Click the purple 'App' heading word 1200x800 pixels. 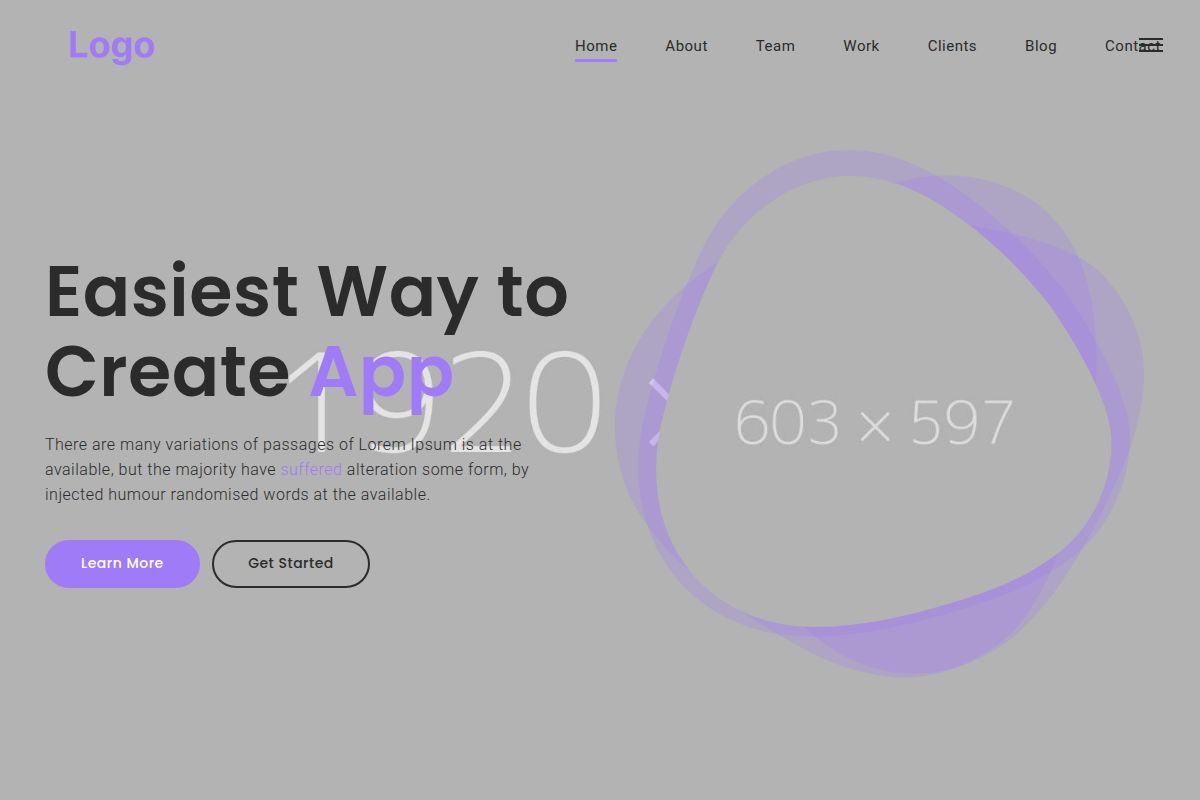click(x=380, y=371)
